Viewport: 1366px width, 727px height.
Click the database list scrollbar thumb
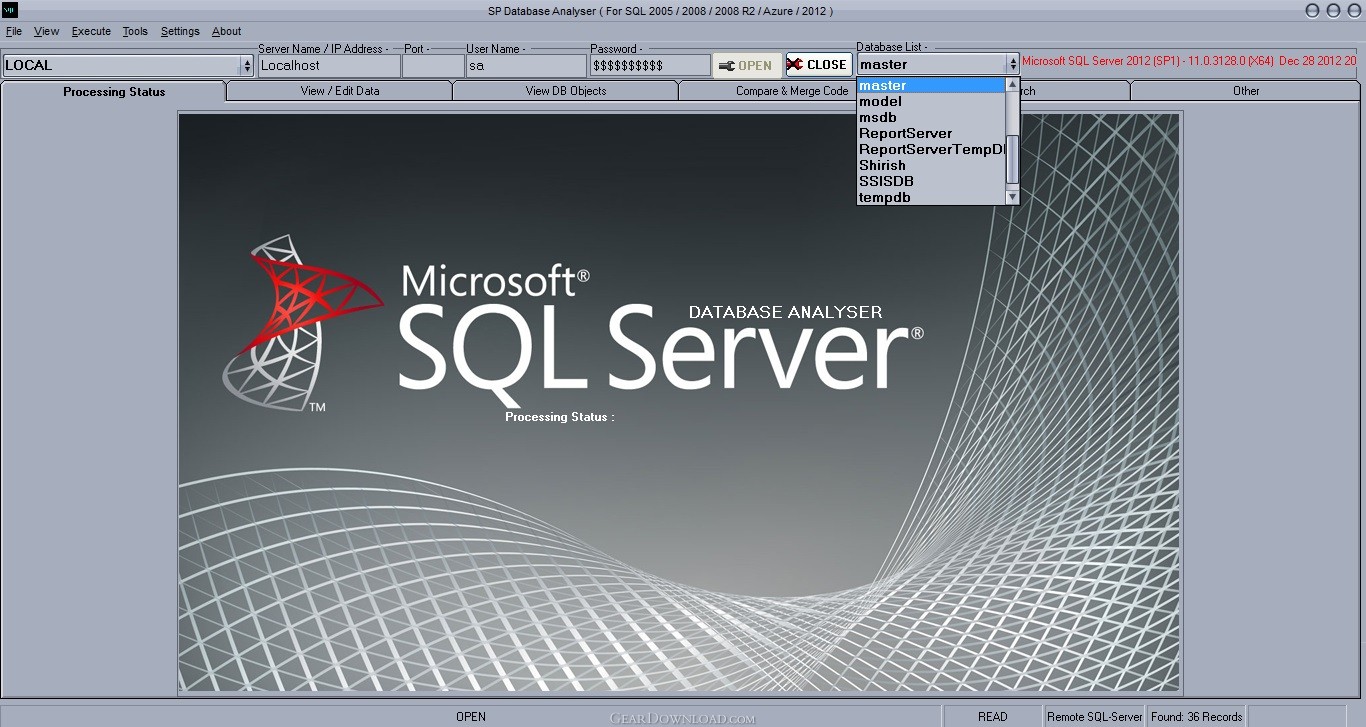(1012, 159)
